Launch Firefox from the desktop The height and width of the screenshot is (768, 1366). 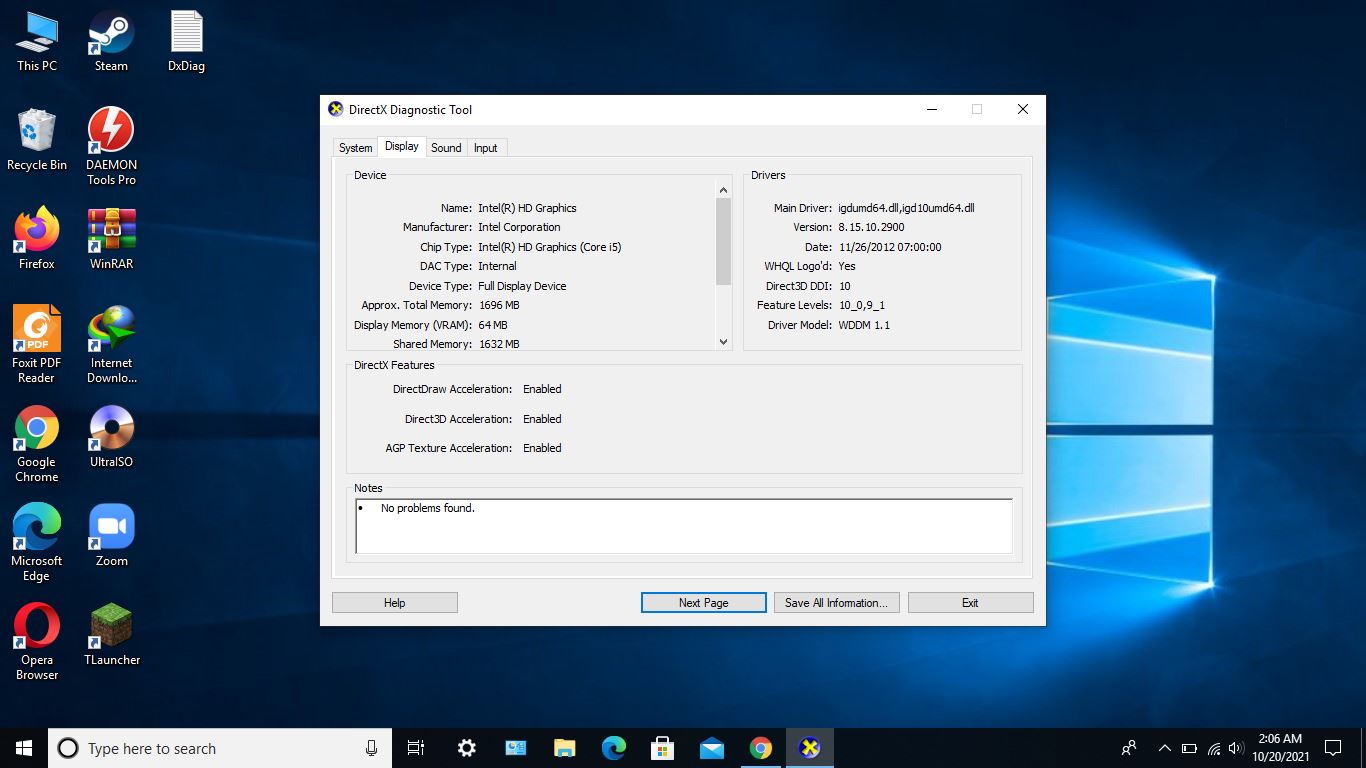(x=37, y=235)
